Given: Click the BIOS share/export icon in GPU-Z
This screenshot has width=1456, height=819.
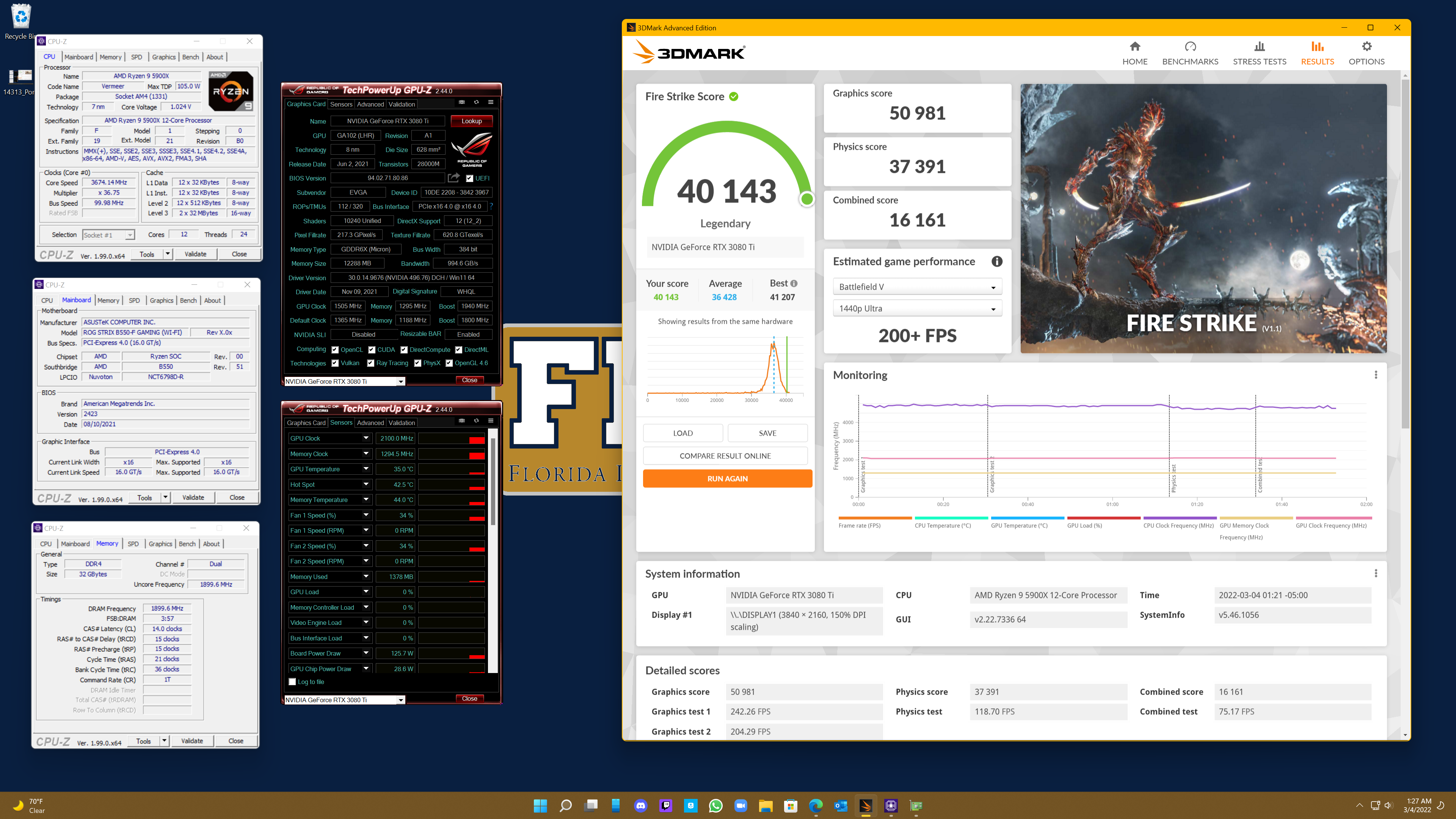Looking at the screenshot, I should 453,177.
